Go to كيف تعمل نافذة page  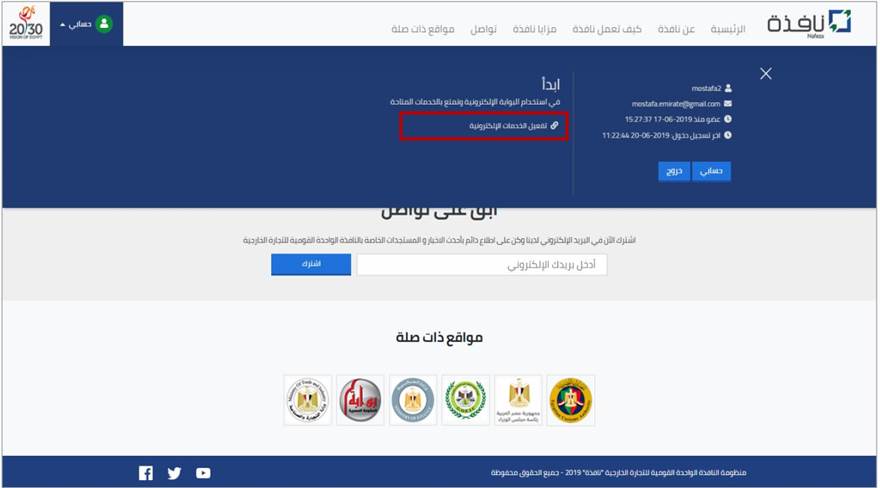pyautogui.click(x=607, y=29)
